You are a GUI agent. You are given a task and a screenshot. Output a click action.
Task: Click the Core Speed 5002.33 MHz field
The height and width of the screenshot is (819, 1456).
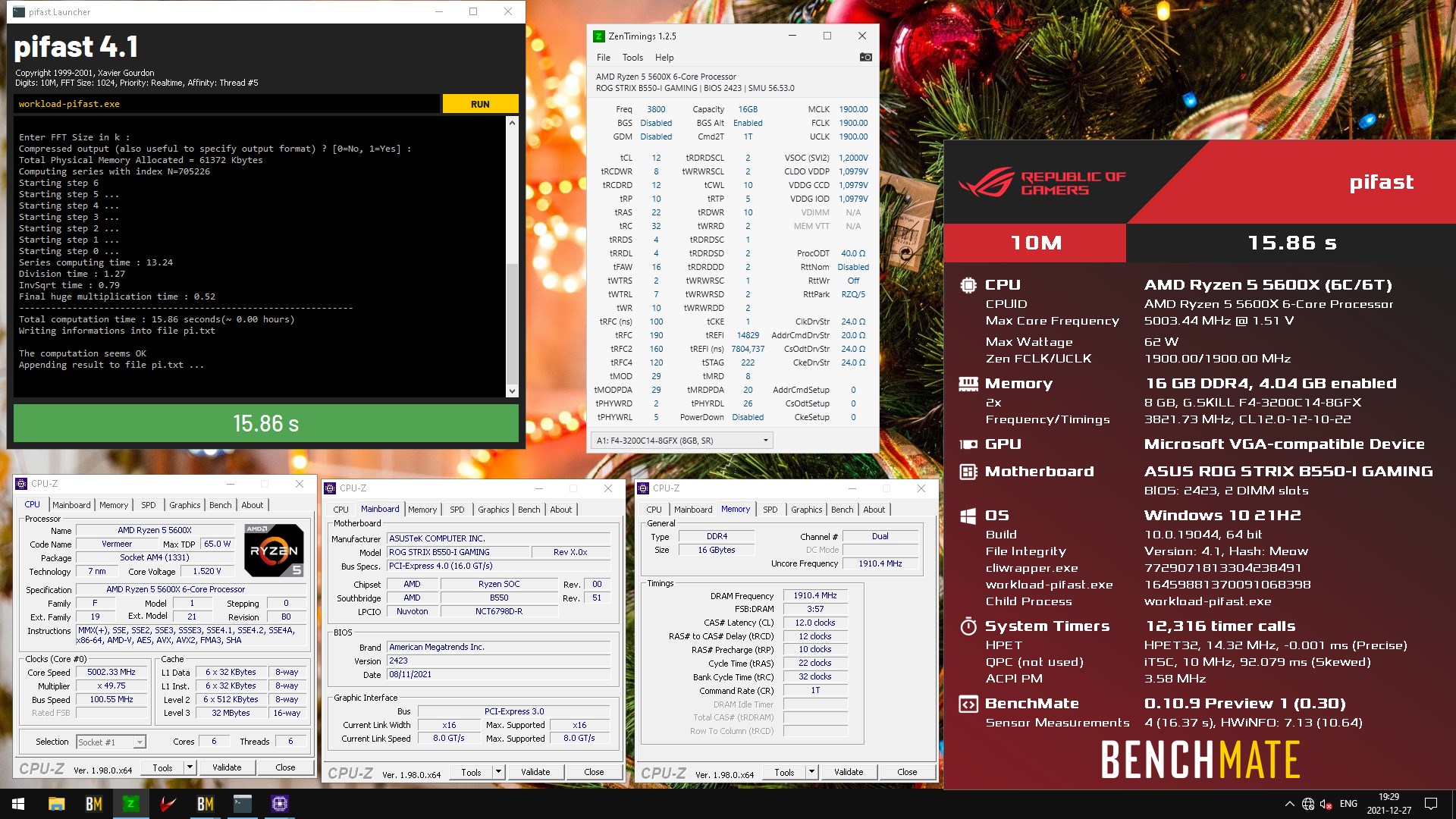pos(111,672)
